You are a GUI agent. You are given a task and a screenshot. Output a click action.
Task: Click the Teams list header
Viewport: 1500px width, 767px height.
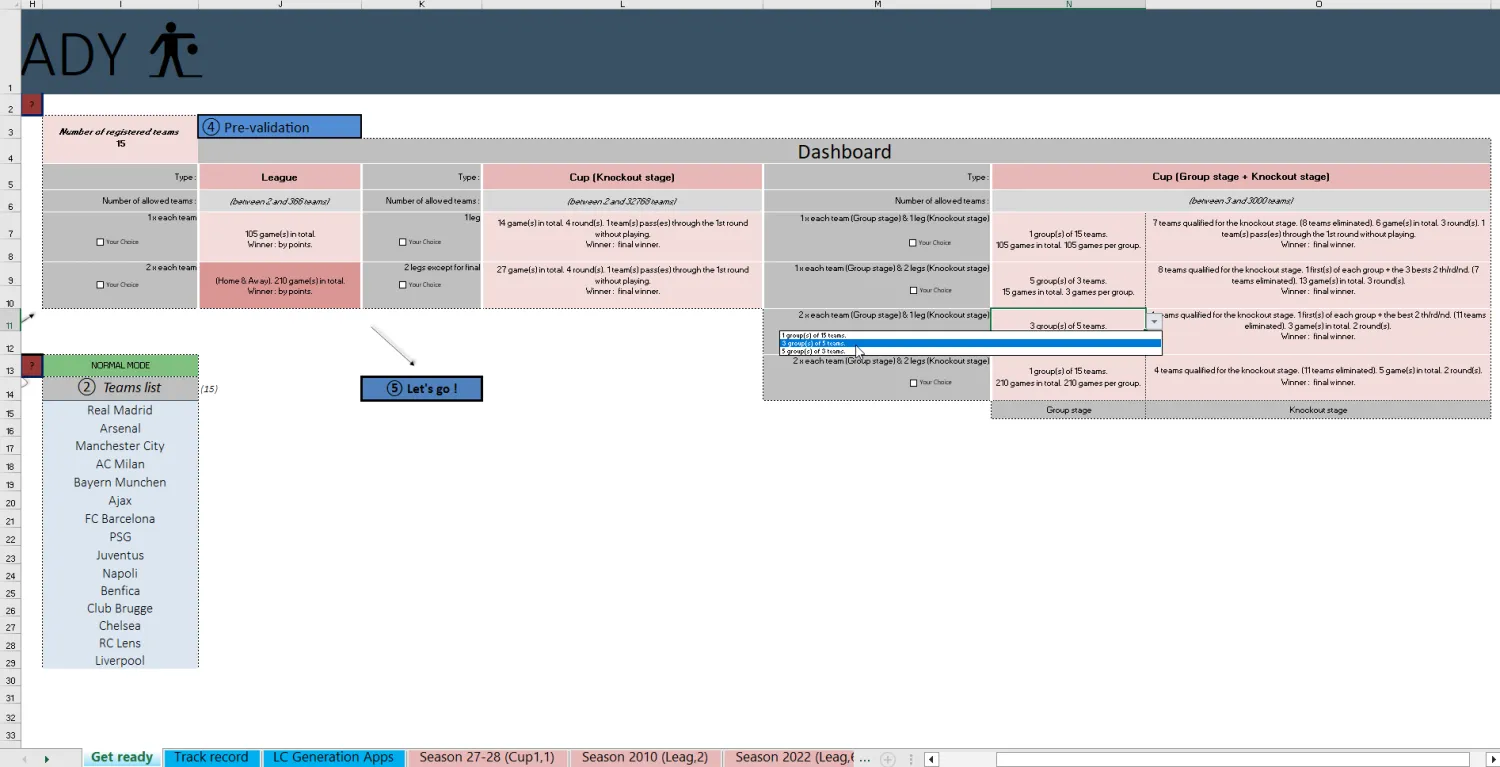click(120, 388)
